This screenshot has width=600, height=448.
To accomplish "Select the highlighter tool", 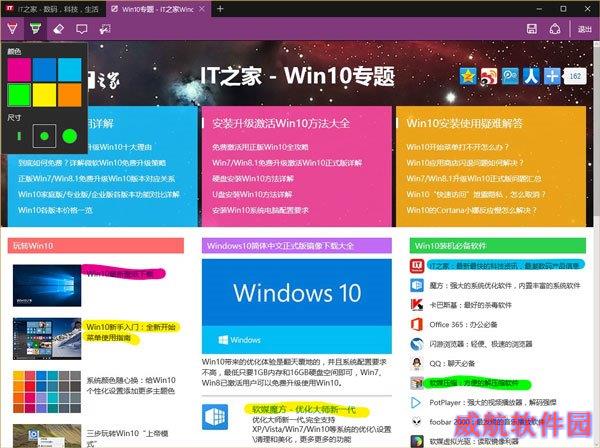I will [35, 29].
